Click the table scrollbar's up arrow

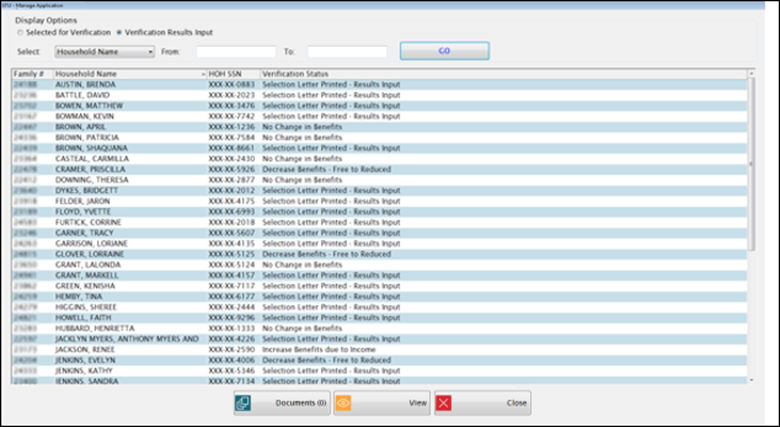pos(751,73)
